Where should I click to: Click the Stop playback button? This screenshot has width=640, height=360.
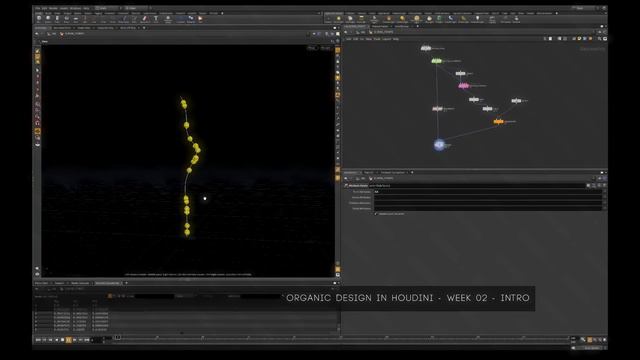[x=62, y=340]
